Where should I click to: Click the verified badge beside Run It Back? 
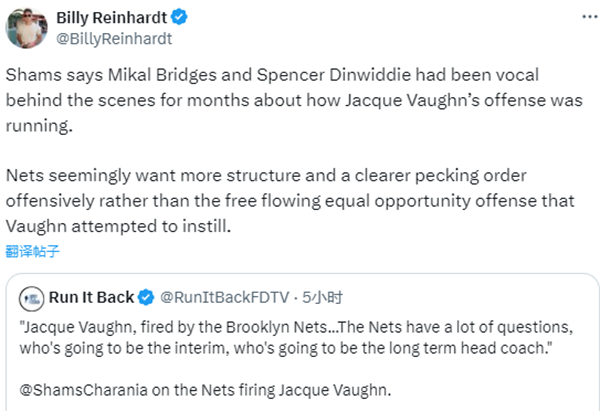145,297
